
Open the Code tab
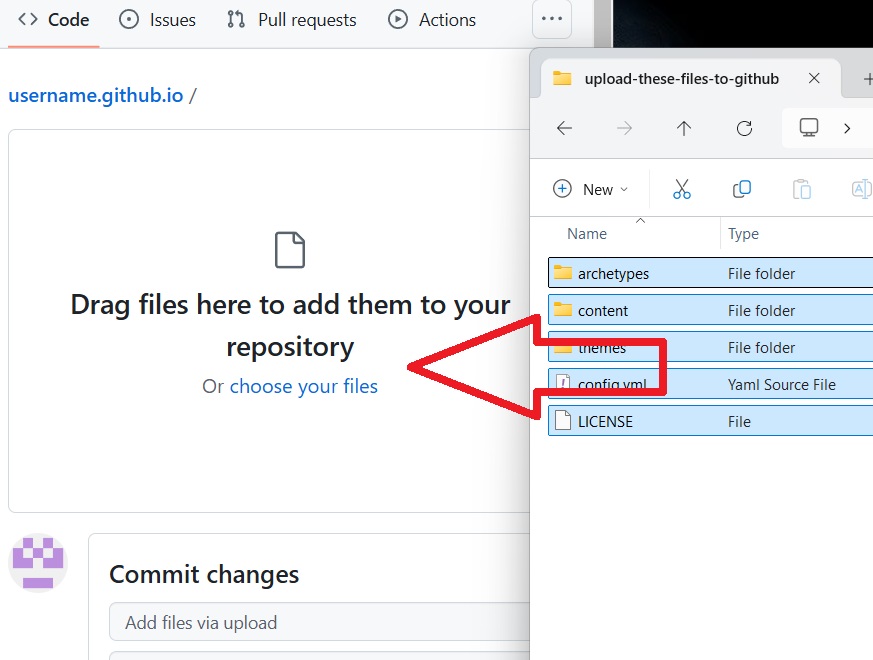53,19
